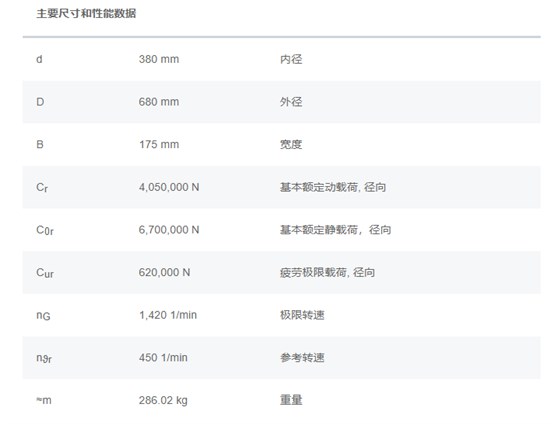Click the value '4,050,000 N'
Viewport: 560px width, 424px height.
click(x=169, y=187)
